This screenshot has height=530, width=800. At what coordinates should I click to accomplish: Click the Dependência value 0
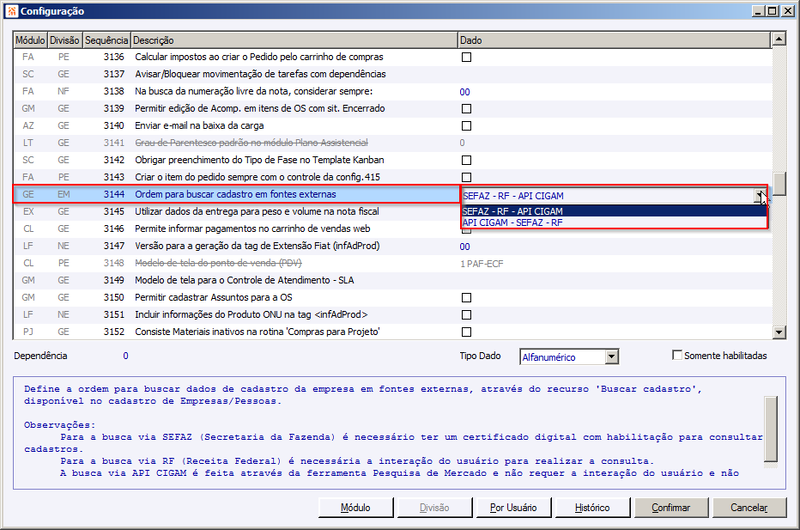pyautogui.click(x=126, y=356)
